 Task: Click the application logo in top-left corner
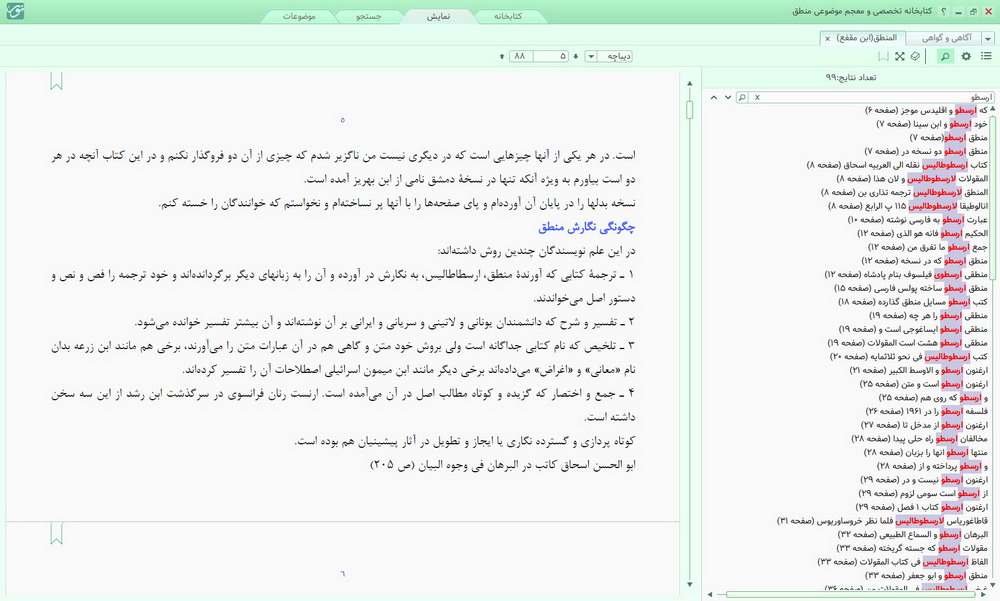pos(15,11)
